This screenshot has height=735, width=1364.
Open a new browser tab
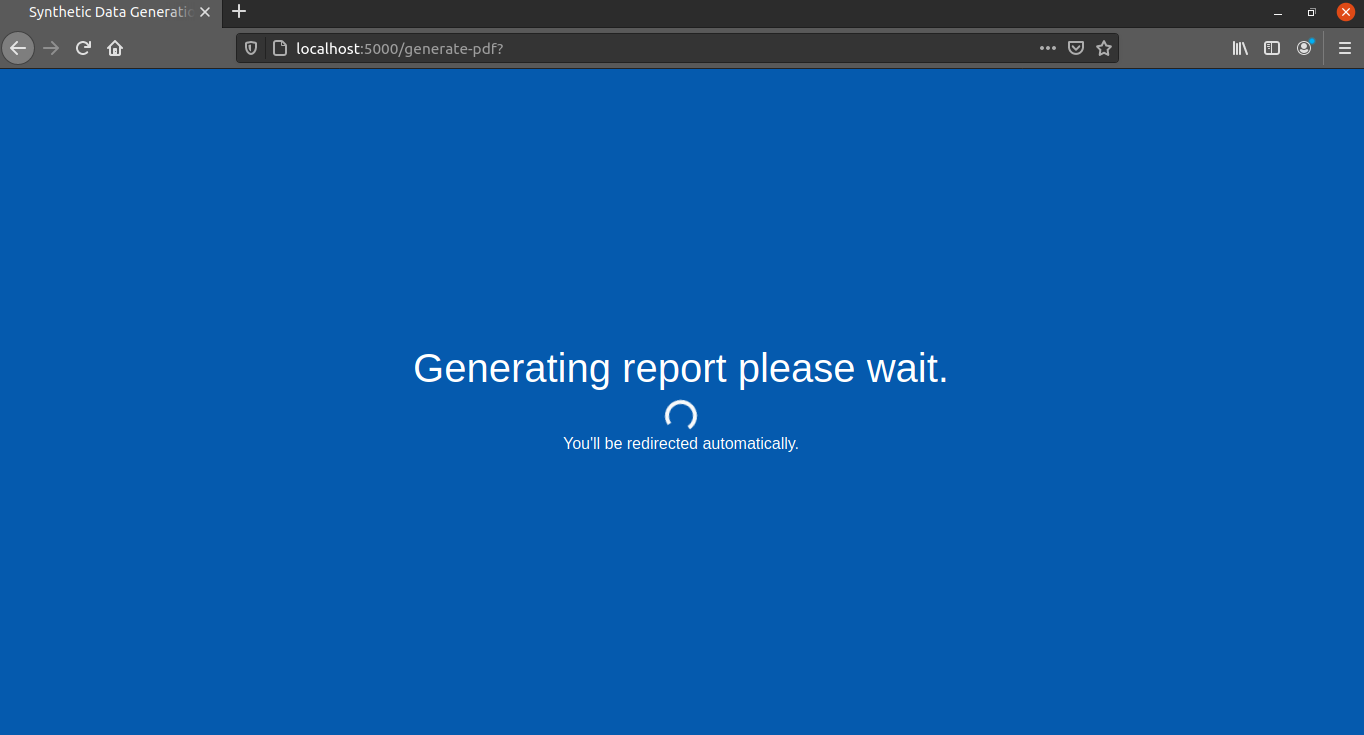(x=239, y=12)
